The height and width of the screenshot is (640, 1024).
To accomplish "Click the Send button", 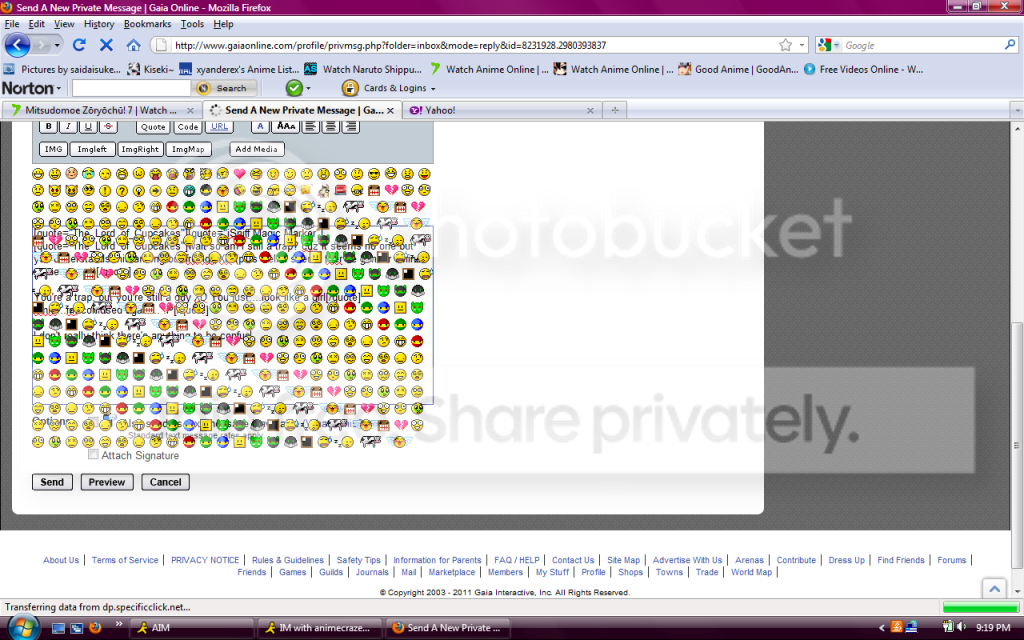I will point(52,482).
